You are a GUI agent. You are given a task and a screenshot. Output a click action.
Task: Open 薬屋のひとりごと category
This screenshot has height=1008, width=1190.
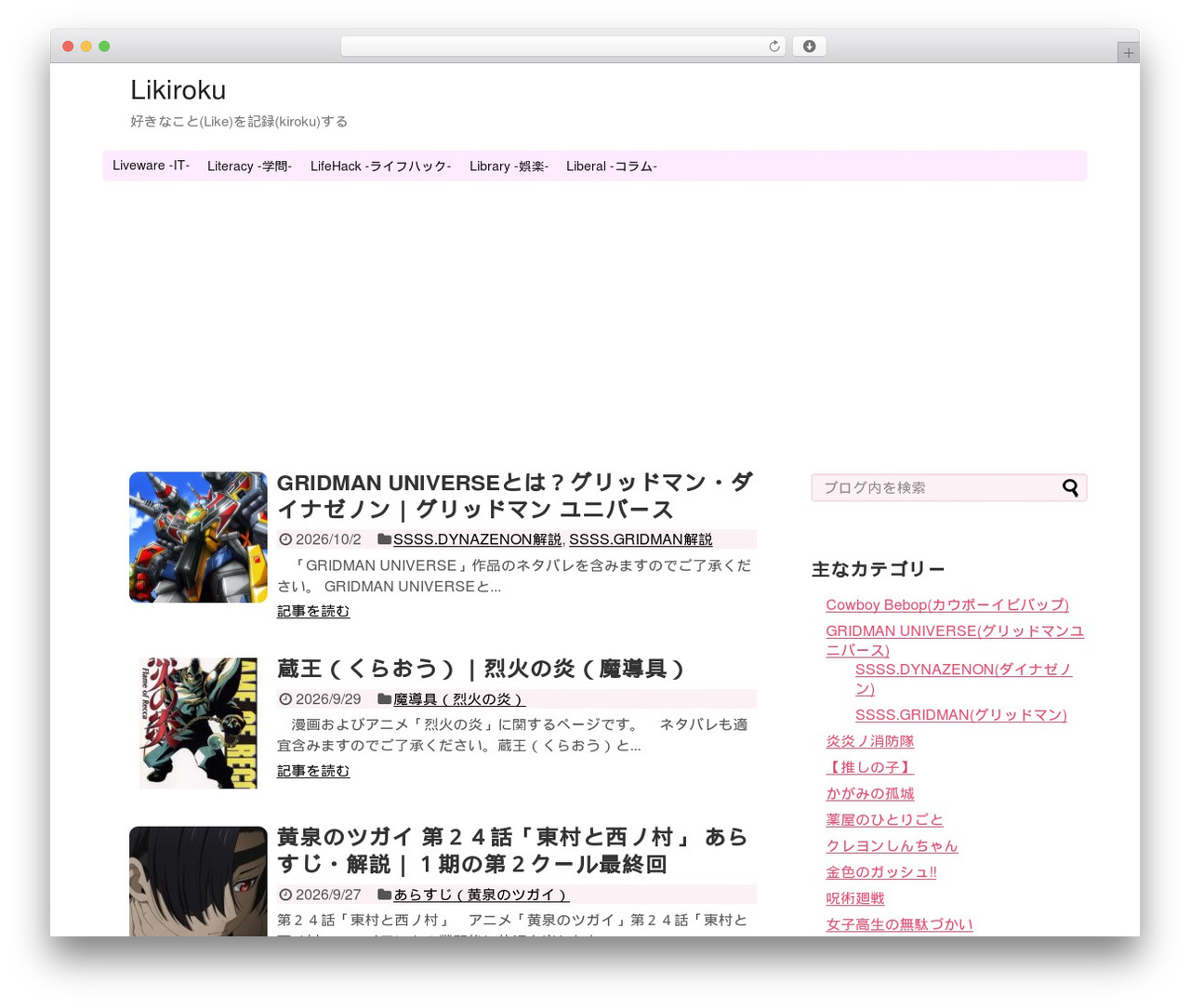pos(884,819)
